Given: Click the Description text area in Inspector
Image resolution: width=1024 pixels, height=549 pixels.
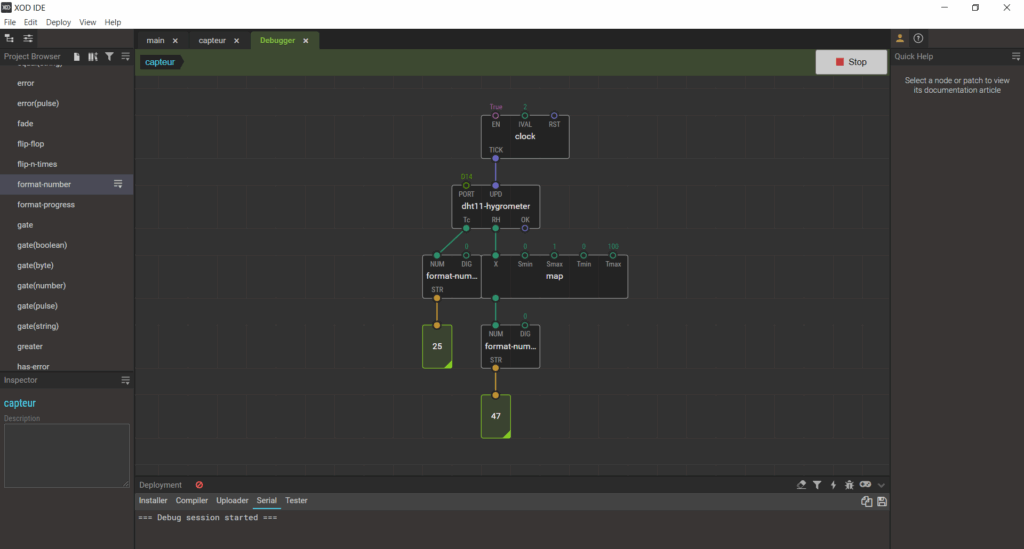Looking at the screenshot, I should tap(67, 456).
